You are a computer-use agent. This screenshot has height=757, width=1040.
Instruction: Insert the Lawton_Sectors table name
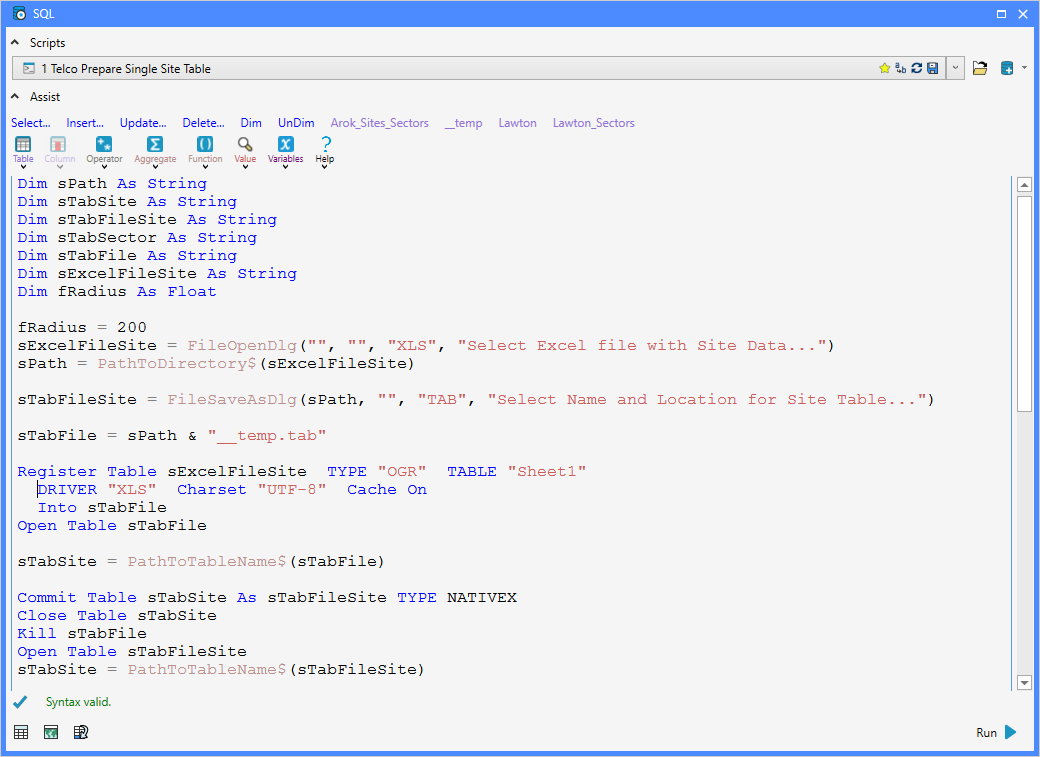point(594,122)
